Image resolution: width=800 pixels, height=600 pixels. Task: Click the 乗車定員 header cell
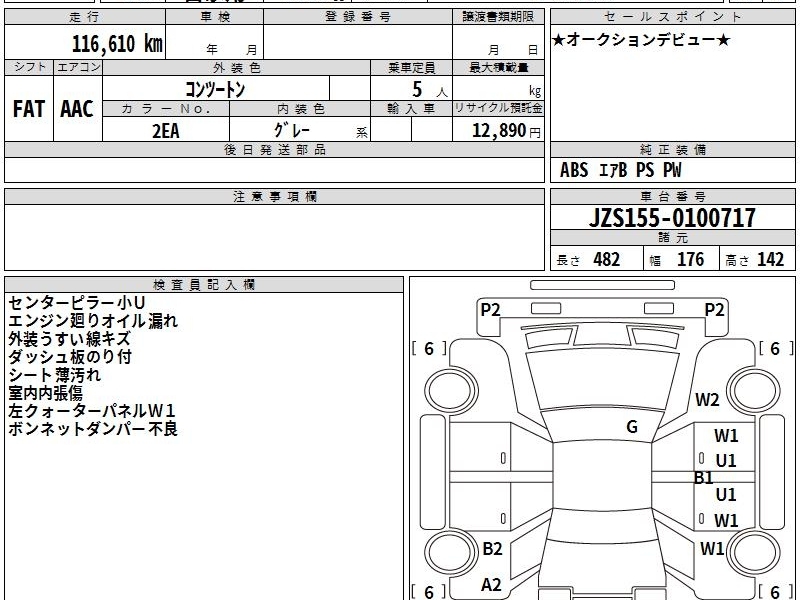coord(411,67)
